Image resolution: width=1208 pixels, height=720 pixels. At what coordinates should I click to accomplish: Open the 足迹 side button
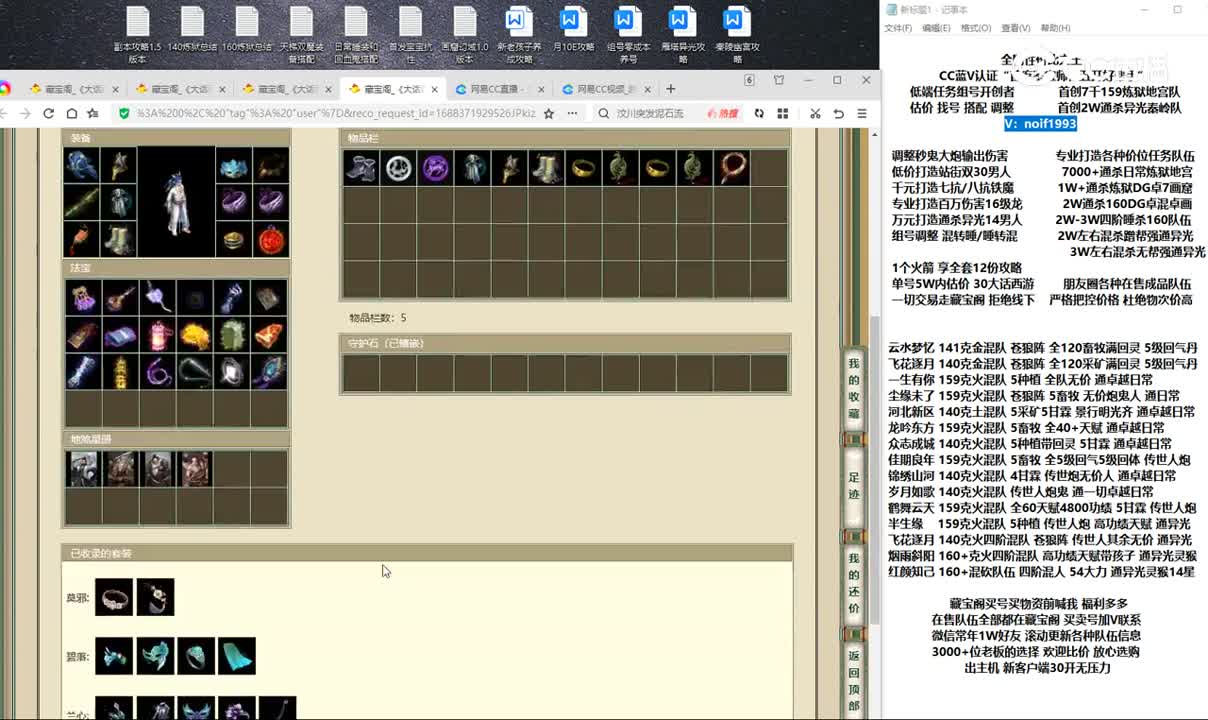tap(853, 487)
